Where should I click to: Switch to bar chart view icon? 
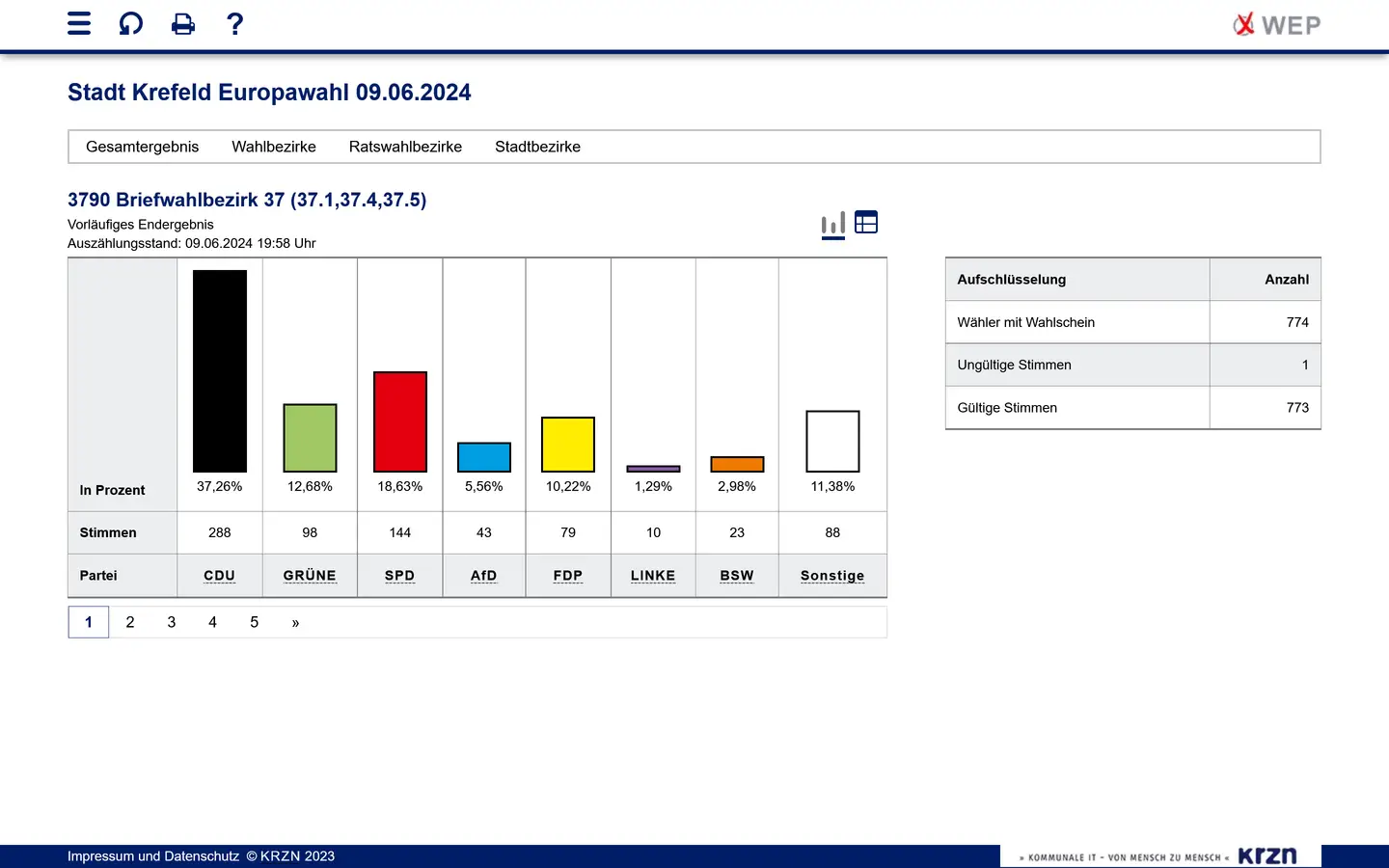tap(833, 224)
